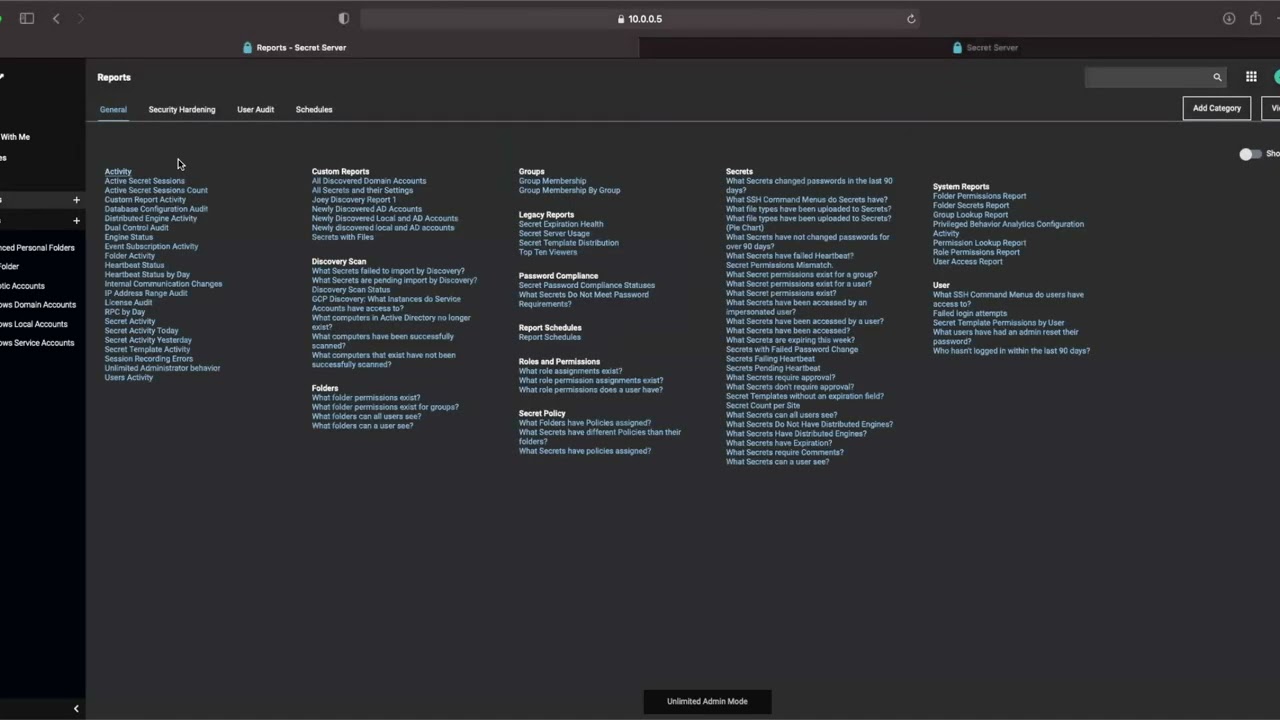Open the Database Configuration Audit report
1280x720 pixels.
[156, 209]
